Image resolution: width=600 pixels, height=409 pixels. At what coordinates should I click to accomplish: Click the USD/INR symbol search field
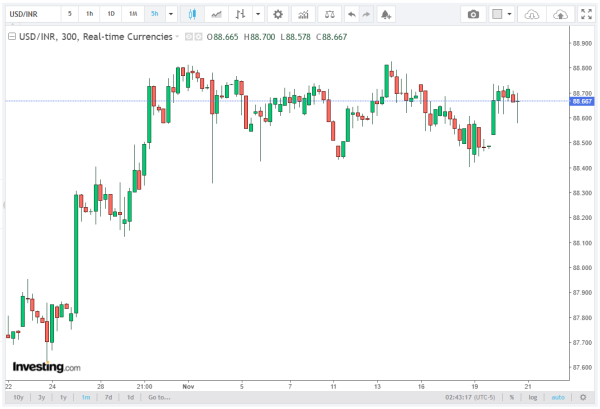click(x=28, y=15)
